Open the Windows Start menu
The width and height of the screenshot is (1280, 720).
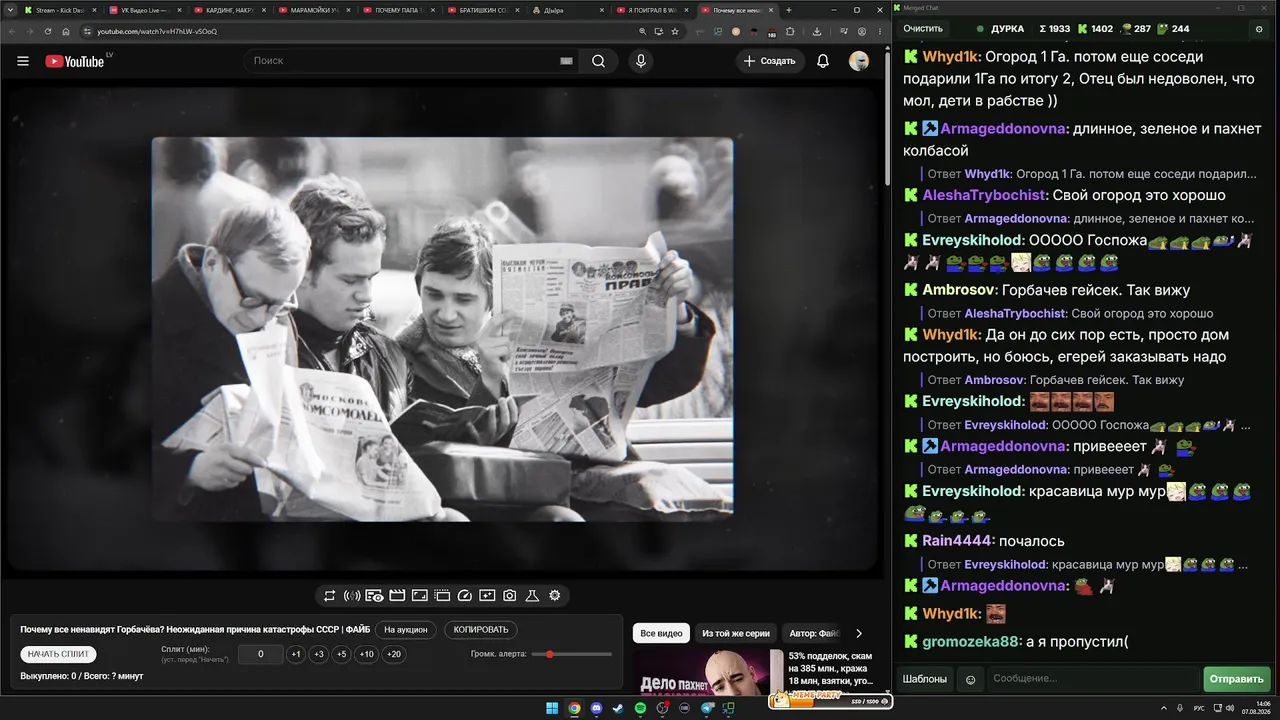(x=552, y=708)
